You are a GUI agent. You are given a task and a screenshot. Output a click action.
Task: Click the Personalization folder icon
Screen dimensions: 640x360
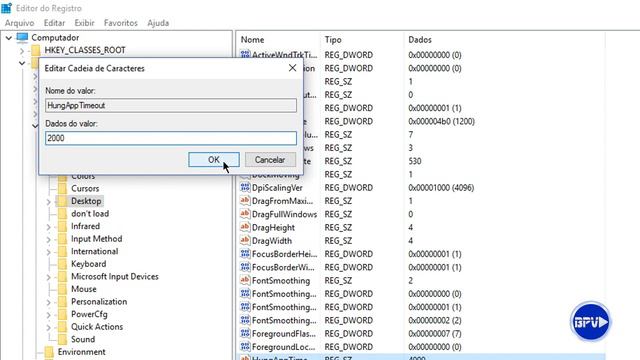point(62,302)
